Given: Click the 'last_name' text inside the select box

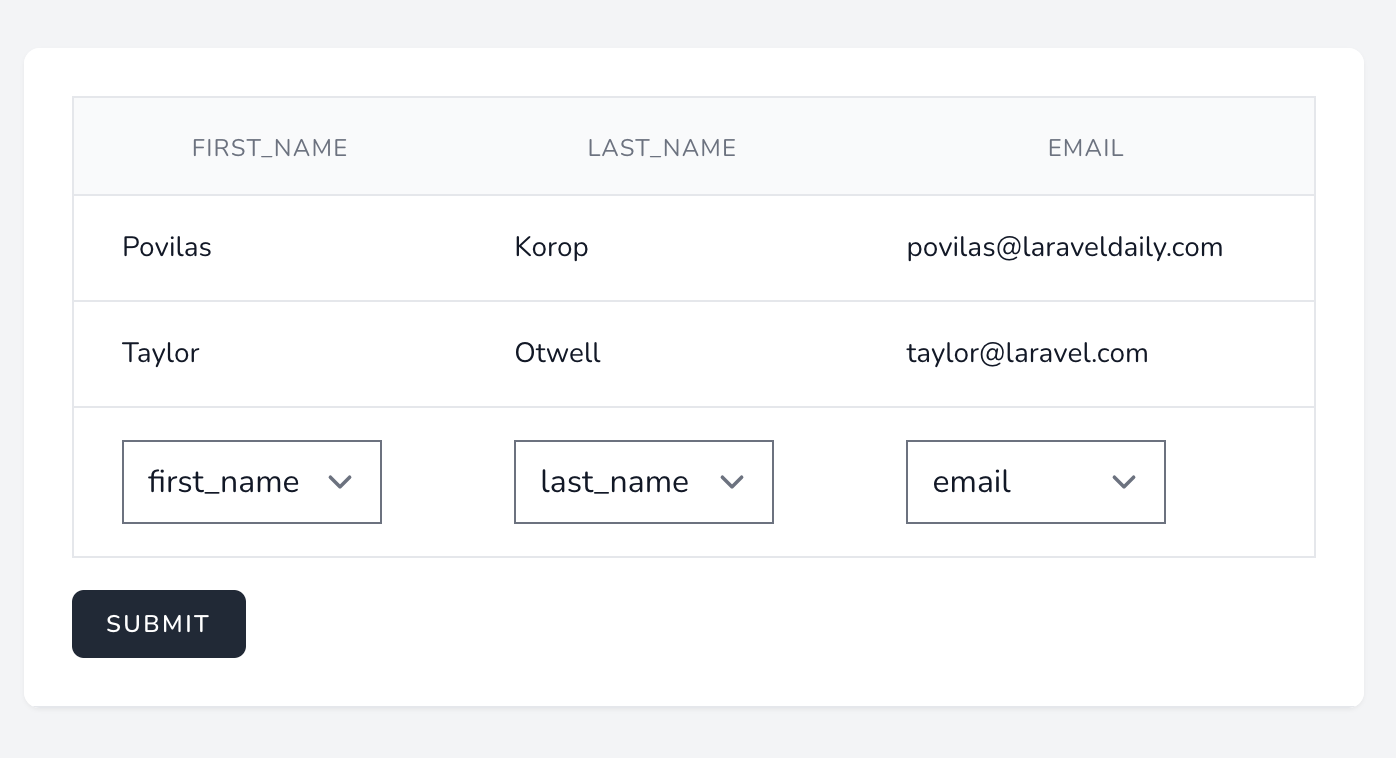Looking at the screenshot, I should pyautogui.click(x=615, y=482).
